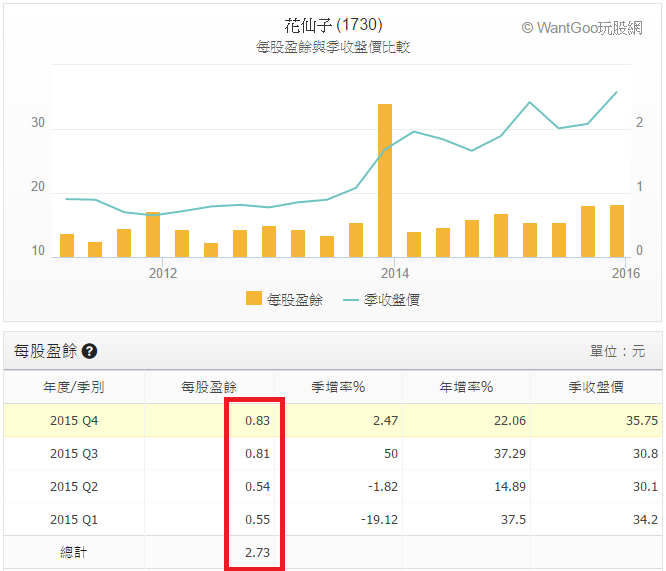Click the 2012 label on the x-axis
The image size is (666, 571).
(x=162, y=272)
